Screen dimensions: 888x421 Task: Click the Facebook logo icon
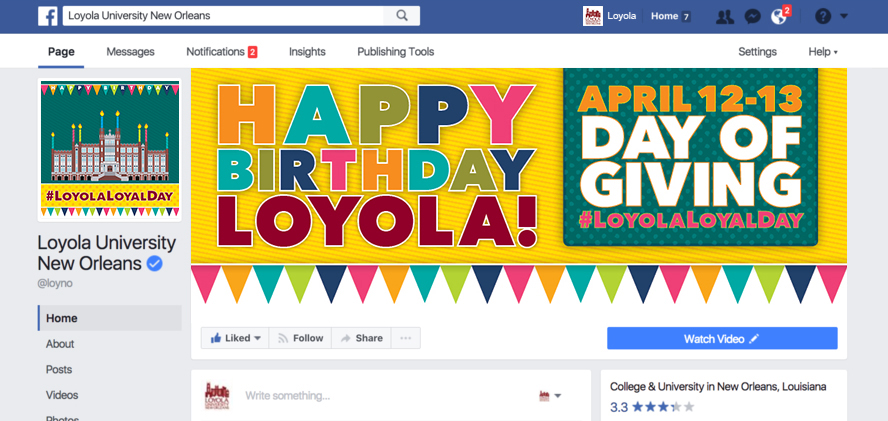pyautogui.click(x=48, y=16)
